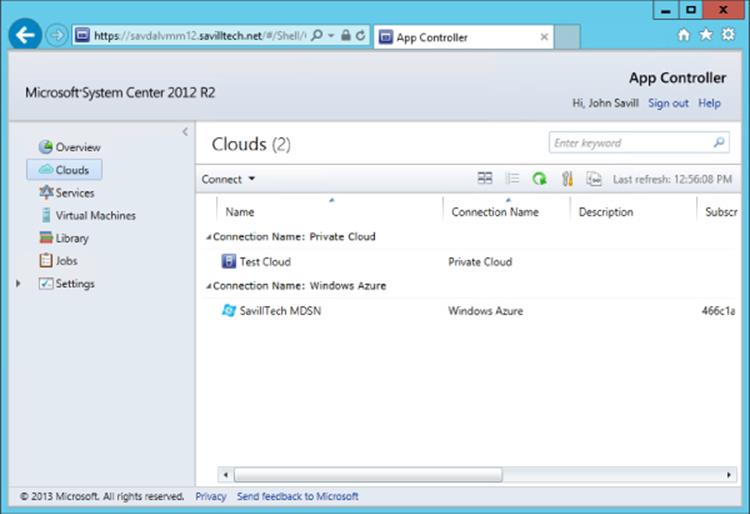
Task: Click subscription ID 466c1a cell
Action: point(718,311)
